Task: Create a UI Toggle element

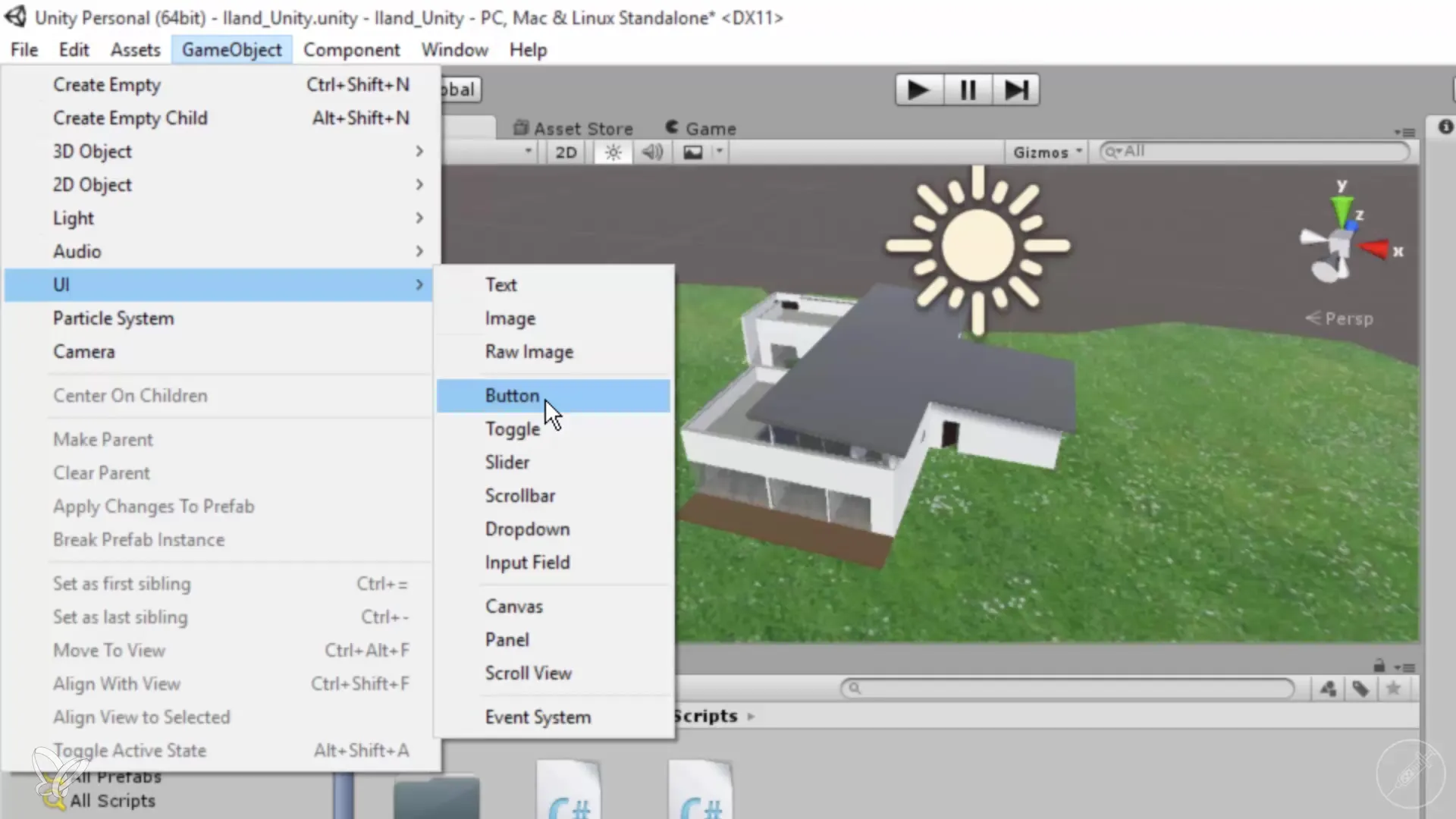Action: (554, 429)
